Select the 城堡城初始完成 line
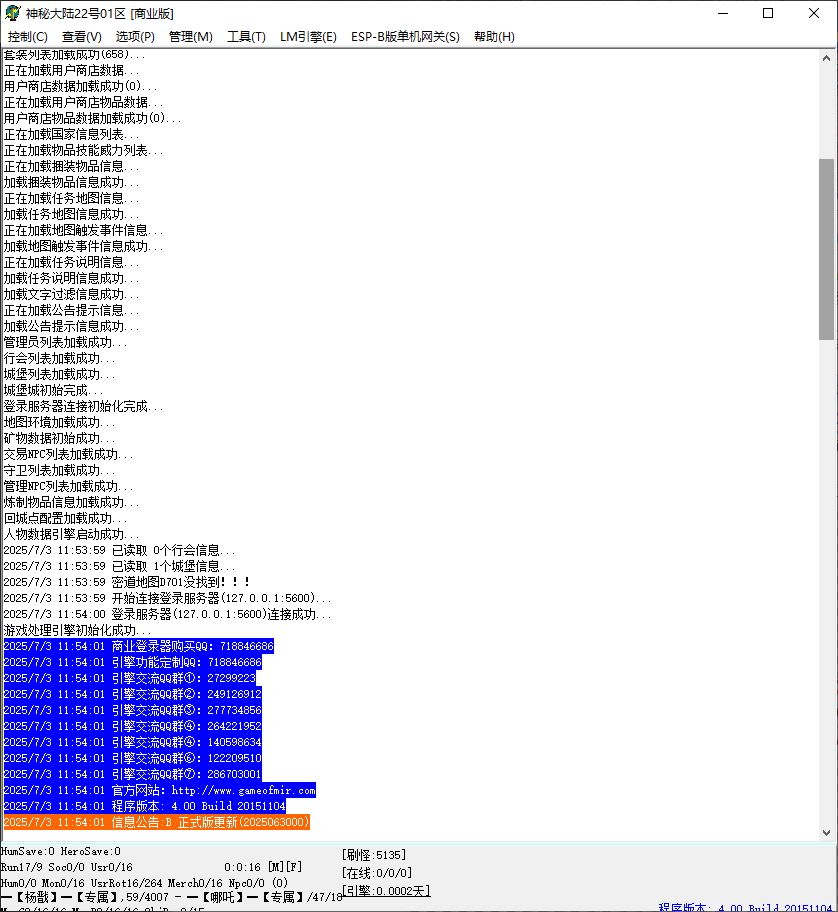This screenshot has height=912, width=838. click(53, 390)
